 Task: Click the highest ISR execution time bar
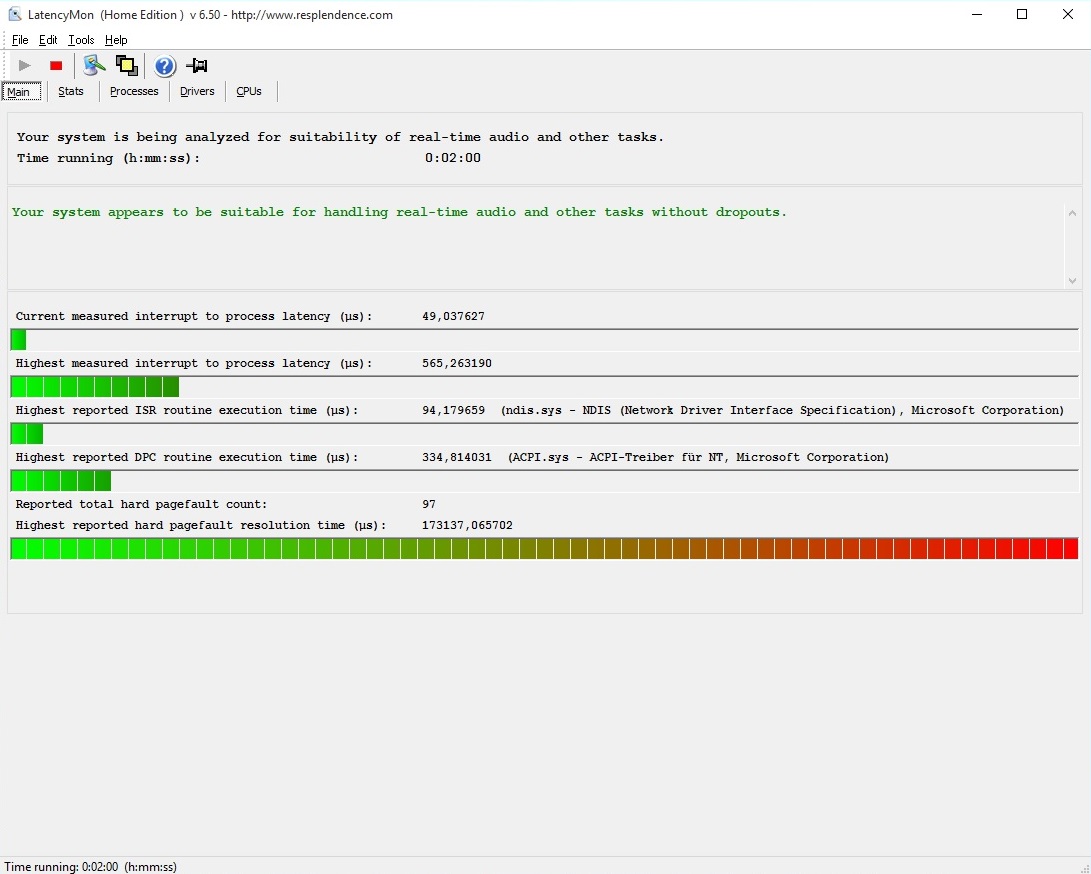545,434
